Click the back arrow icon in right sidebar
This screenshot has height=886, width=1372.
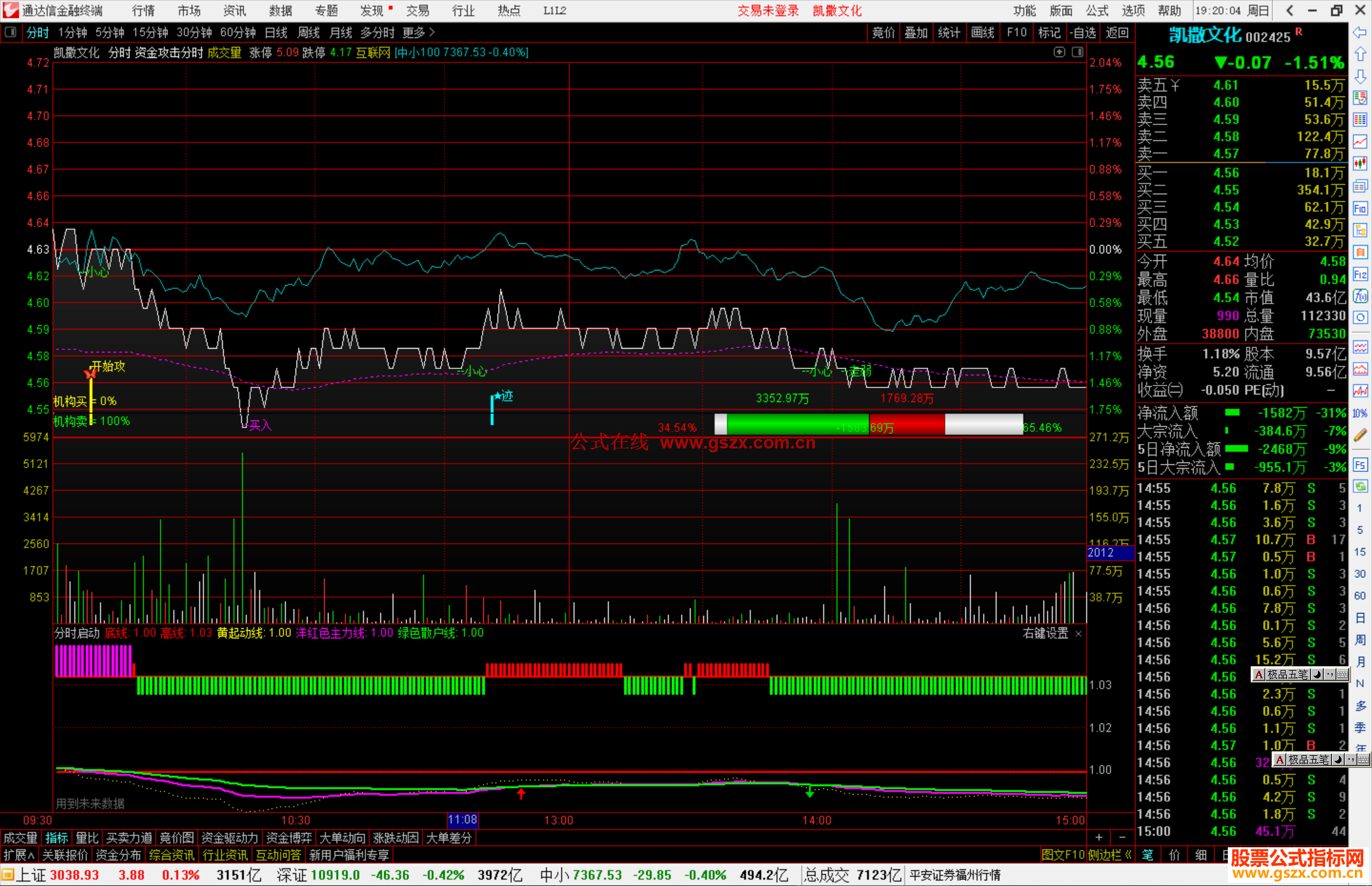(1360, 32)
